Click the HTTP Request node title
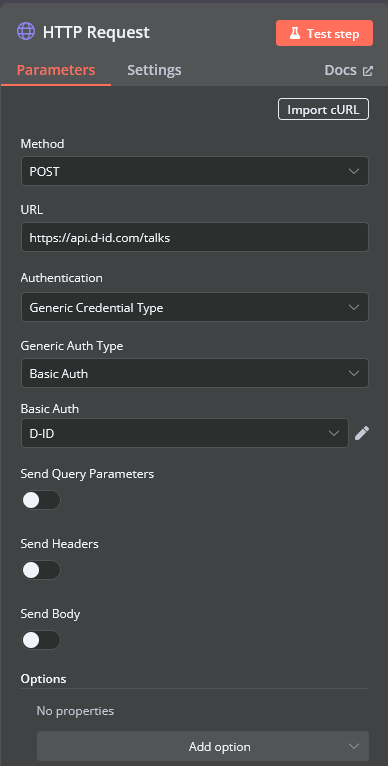The height and width of the screenshot is (766, 388). tap(96, 32)
